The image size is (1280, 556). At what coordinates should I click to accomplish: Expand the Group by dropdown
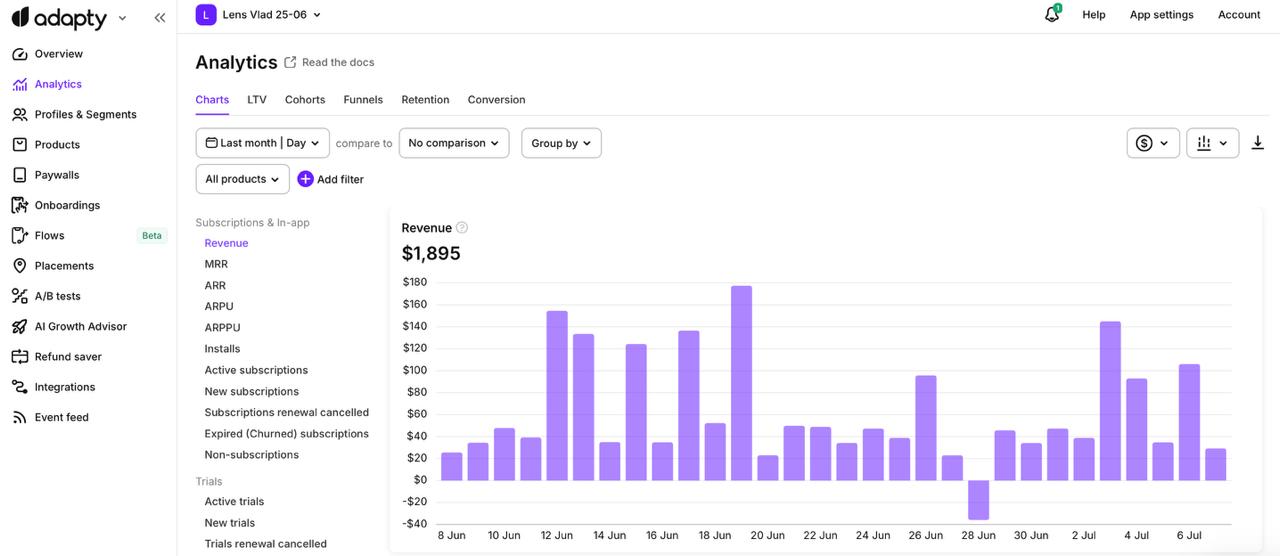point(561,143)
